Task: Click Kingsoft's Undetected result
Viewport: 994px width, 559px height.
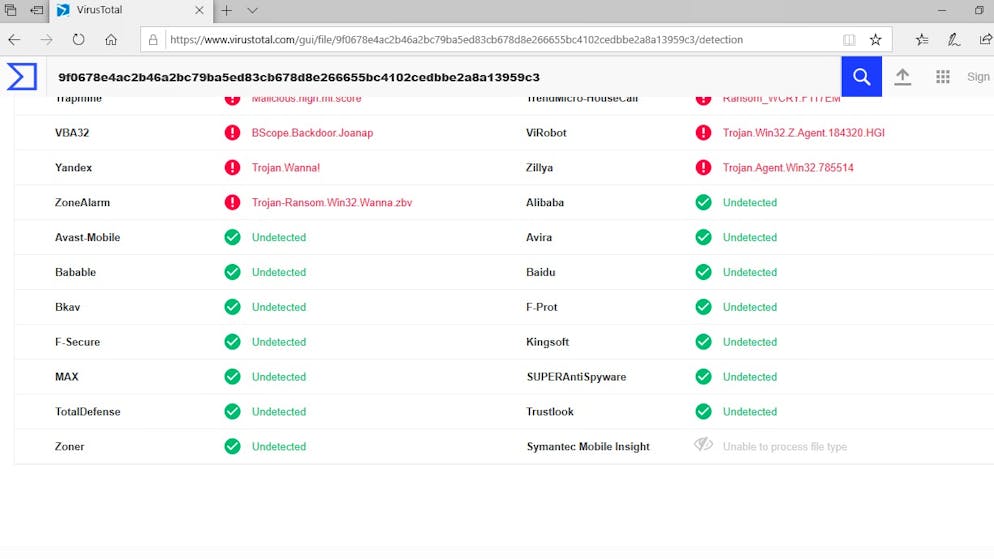Action: tap(750, 342)
